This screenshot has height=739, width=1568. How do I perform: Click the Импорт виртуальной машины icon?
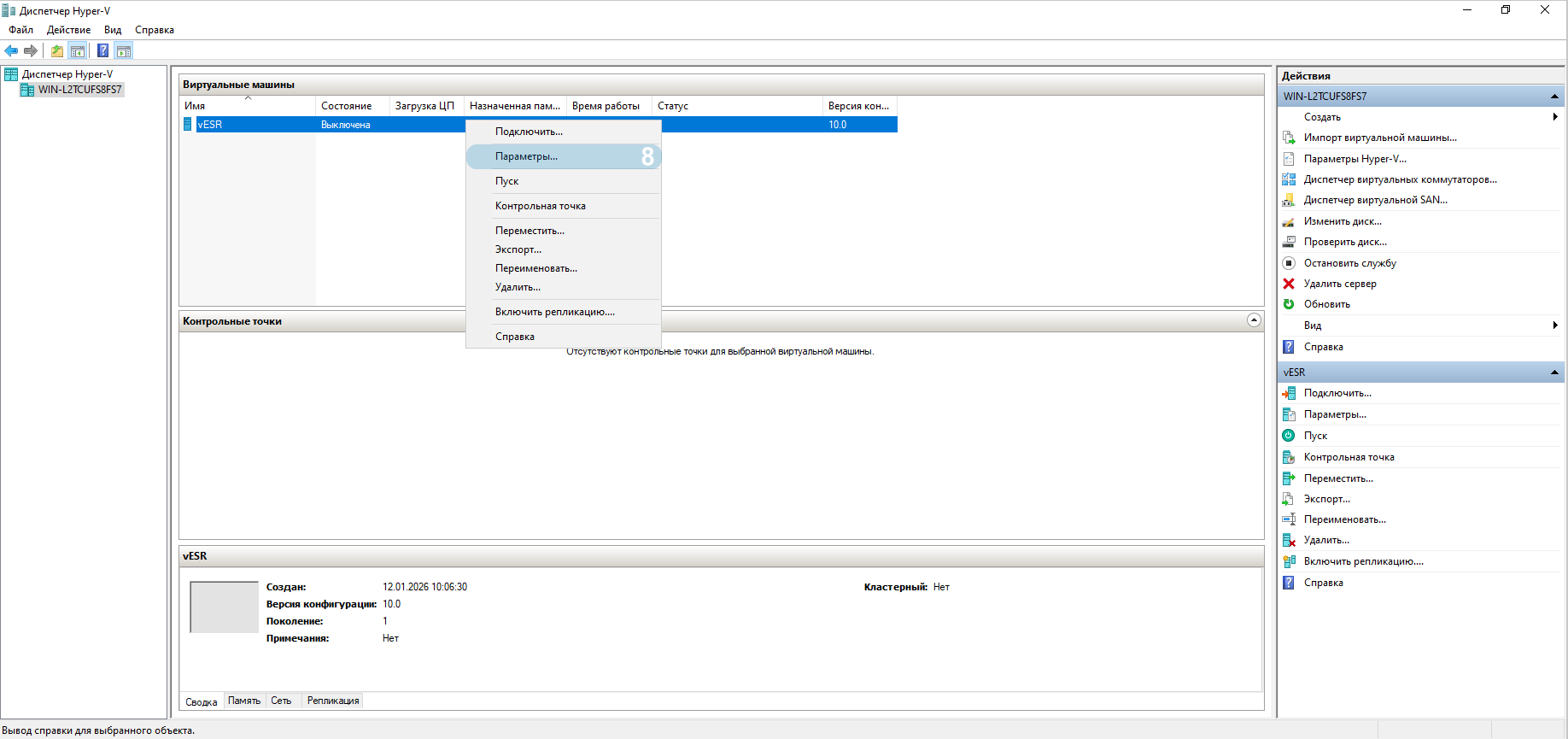click(x=1289, y=138)
